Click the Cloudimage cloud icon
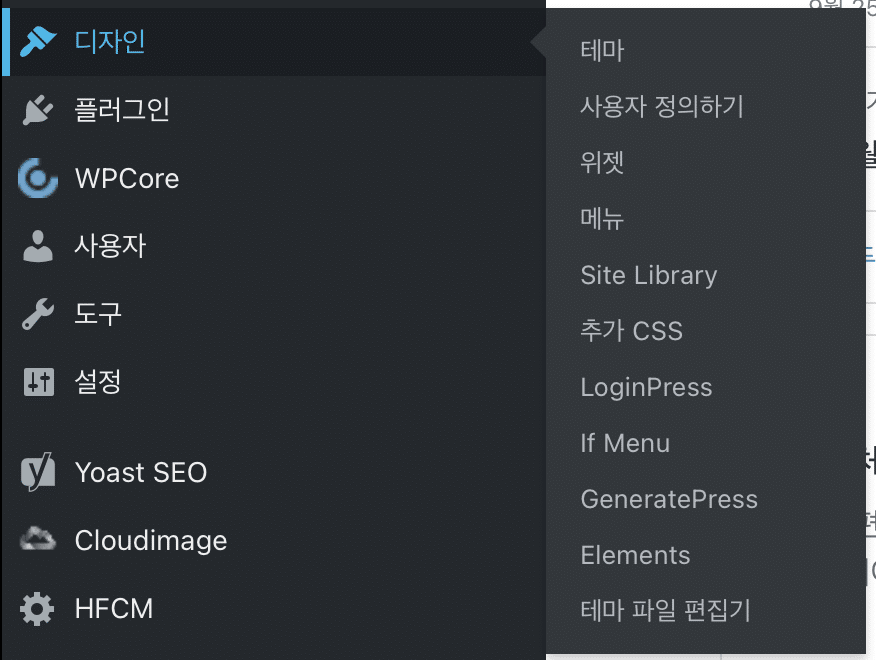876x660 pixels. (38, 539)
